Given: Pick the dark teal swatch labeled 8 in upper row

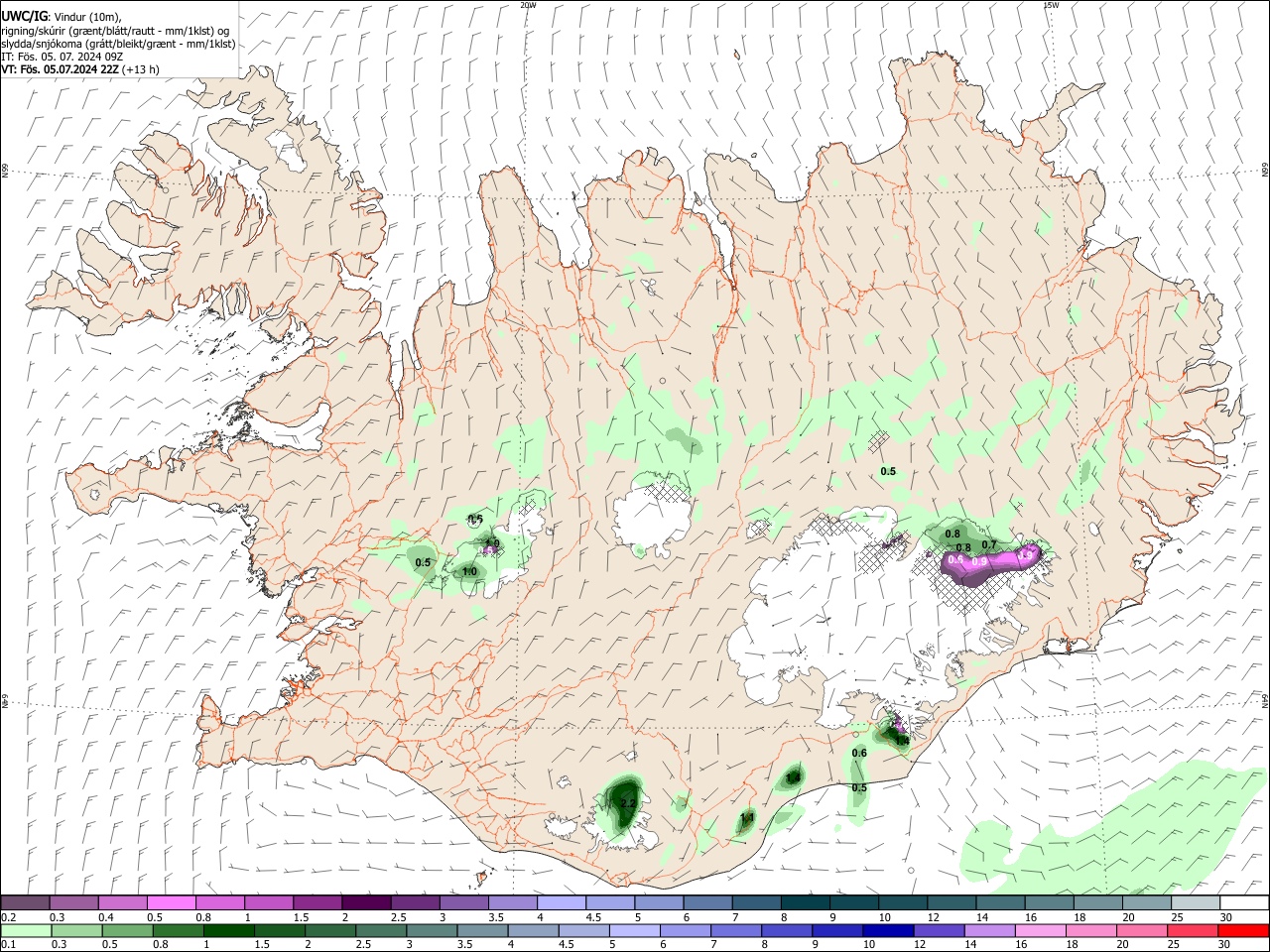Looking at the screenshot, I should [806, 902].
